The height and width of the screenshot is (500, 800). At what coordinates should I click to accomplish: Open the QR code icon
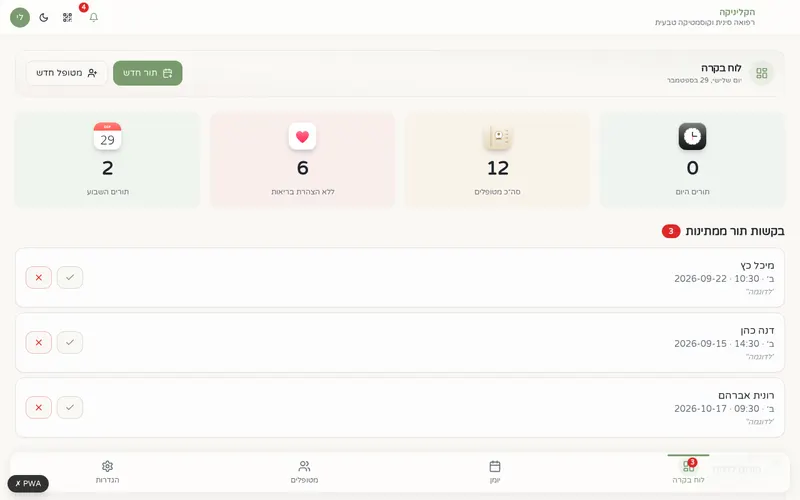67,17
